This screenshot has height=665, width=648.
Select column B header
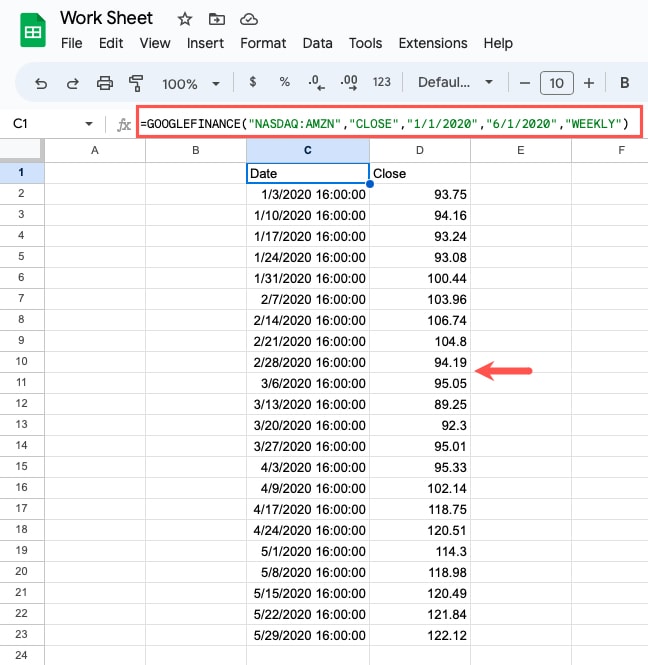coord(196,151)
